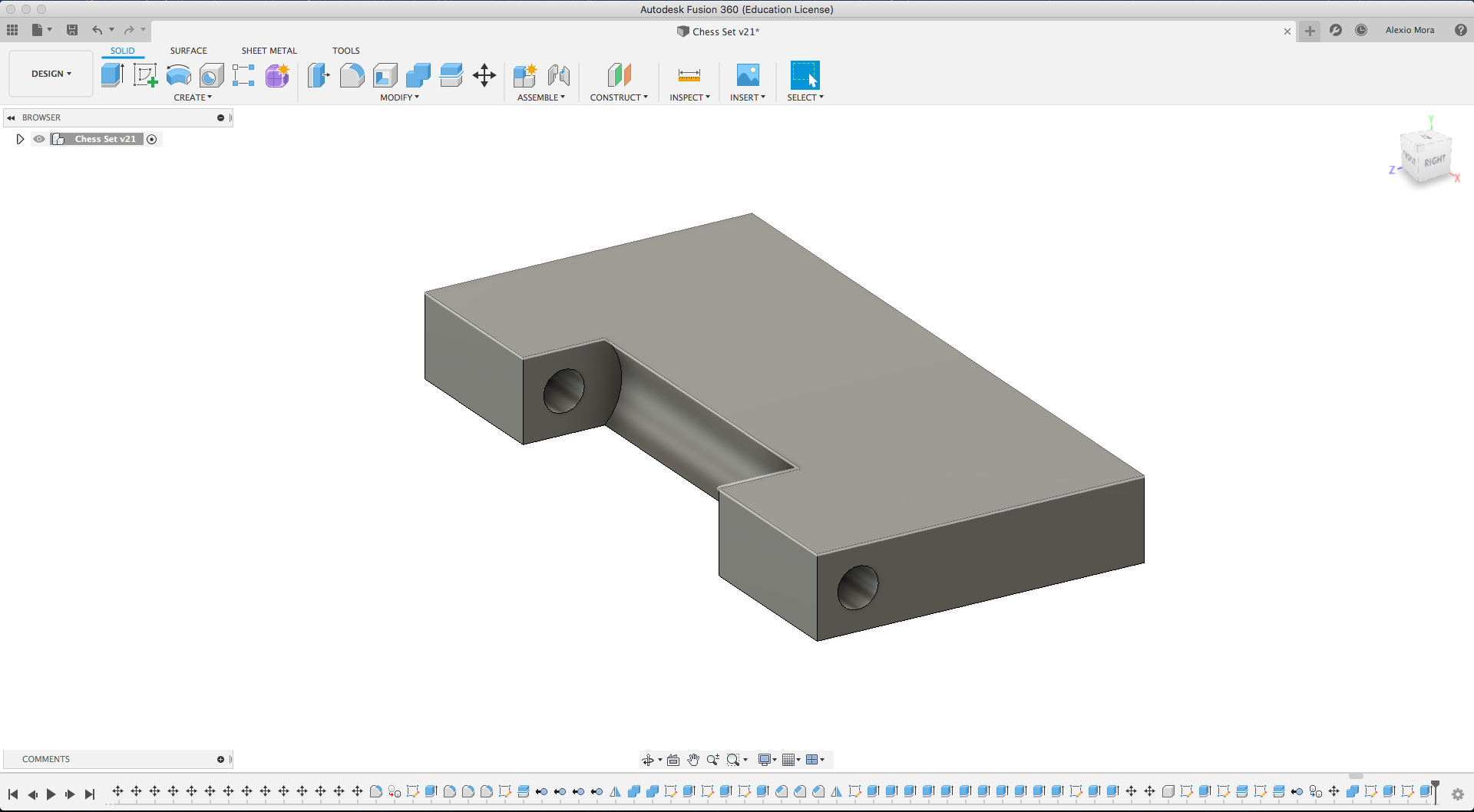Expand the Chess Set v21 tree node
Image resolution: width=1474 pixels, height=812 pixels.
20,139
